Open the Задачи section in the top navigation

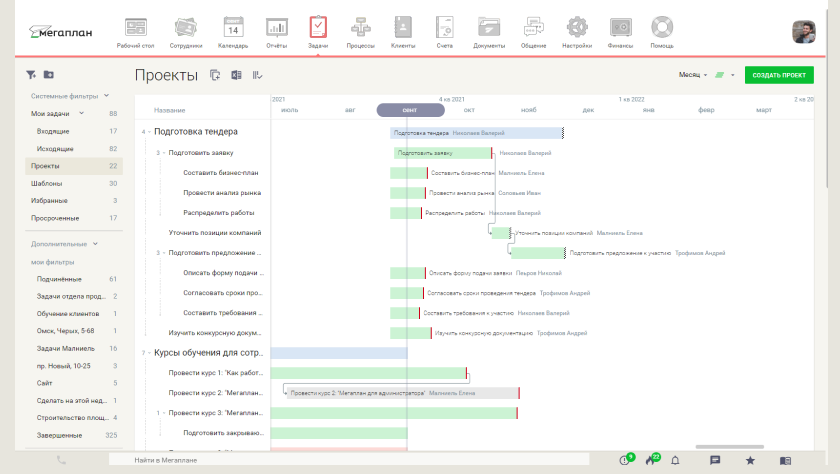coord(318,31)
